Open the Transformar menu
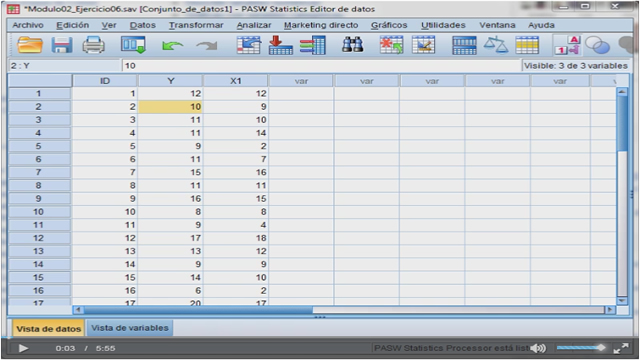 (196, 25)
